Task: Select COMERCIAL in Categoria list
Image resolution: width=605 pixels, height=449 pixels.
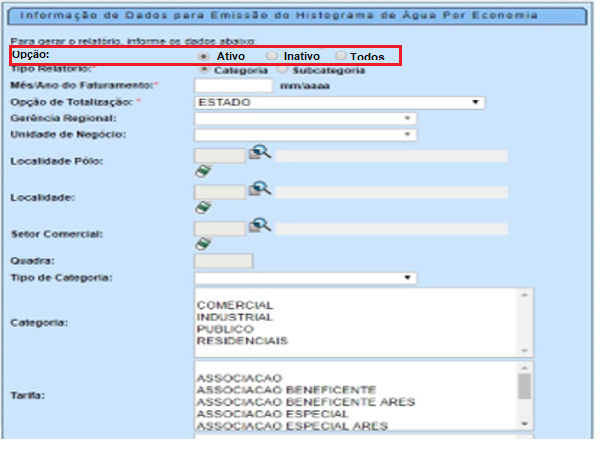Action: pyautogui.click(x=235, y=305)
